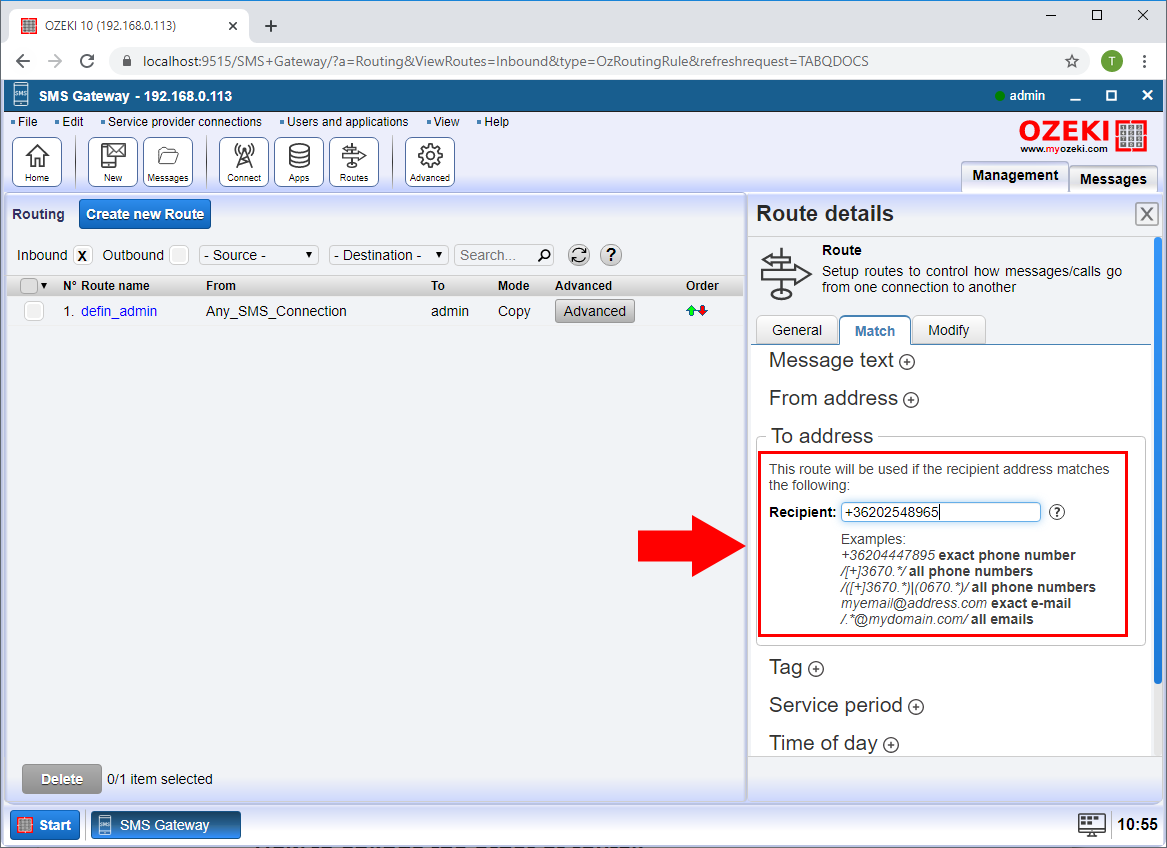Open a new browser tab
This screenshot has height=848, width=1167.
(x=271, y=26)
